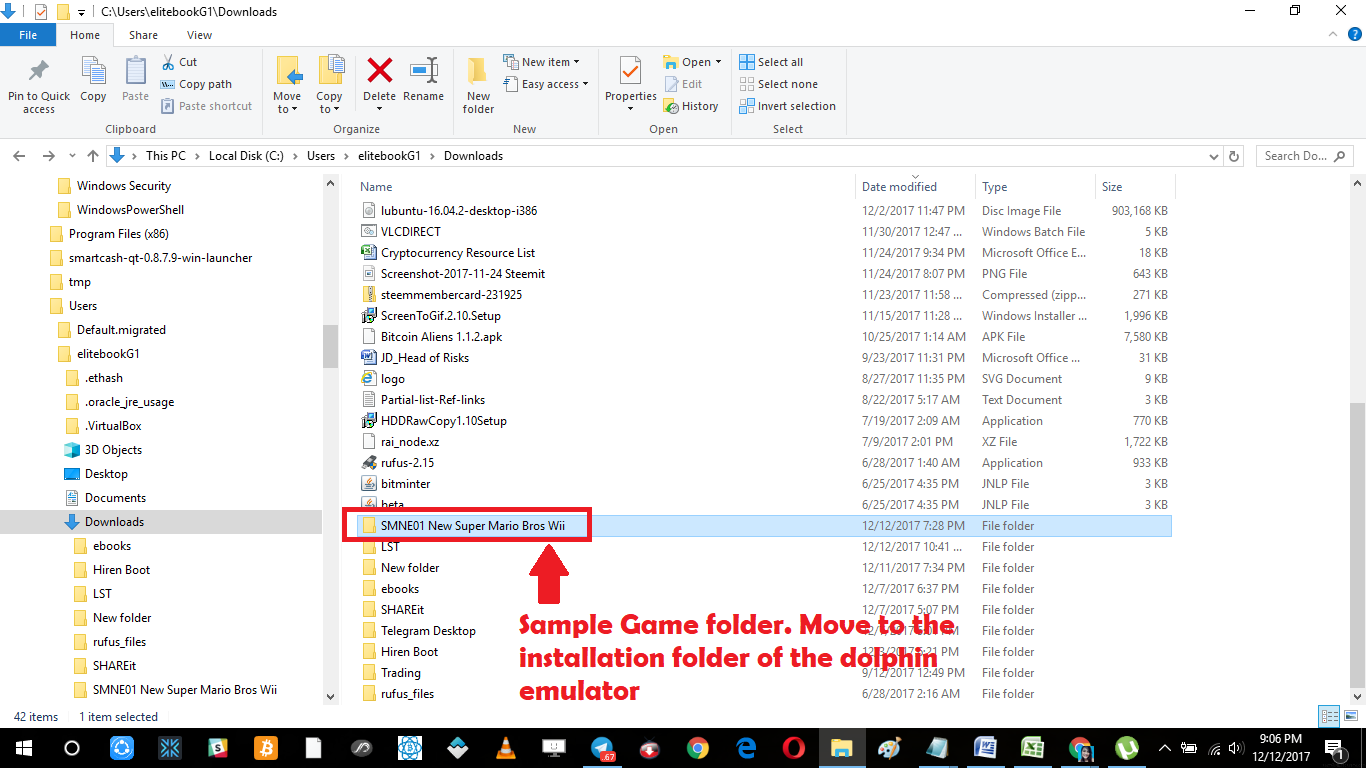Click the navigation pane vertical scrollbar thumb
Screen dimensions: 1366x768
click(x=330, y=346)
